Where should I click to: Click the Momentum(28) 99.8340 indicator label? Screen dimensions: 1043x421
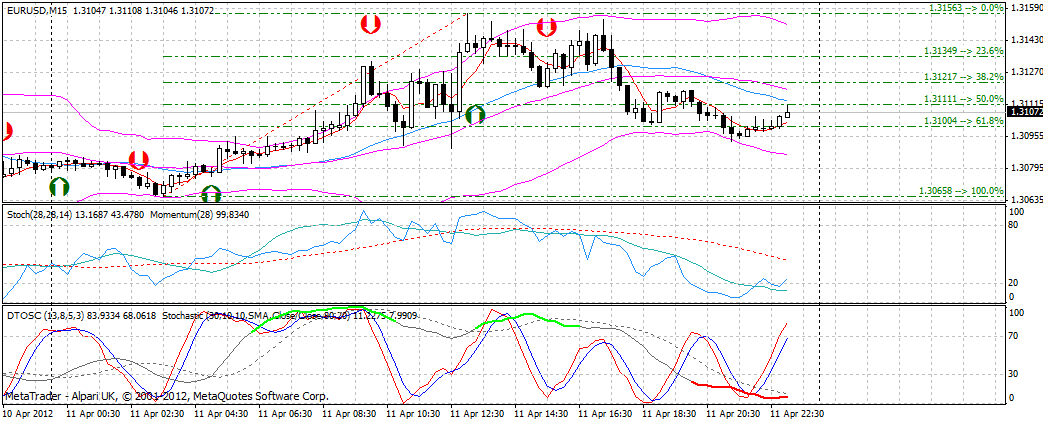coord(199,215)
